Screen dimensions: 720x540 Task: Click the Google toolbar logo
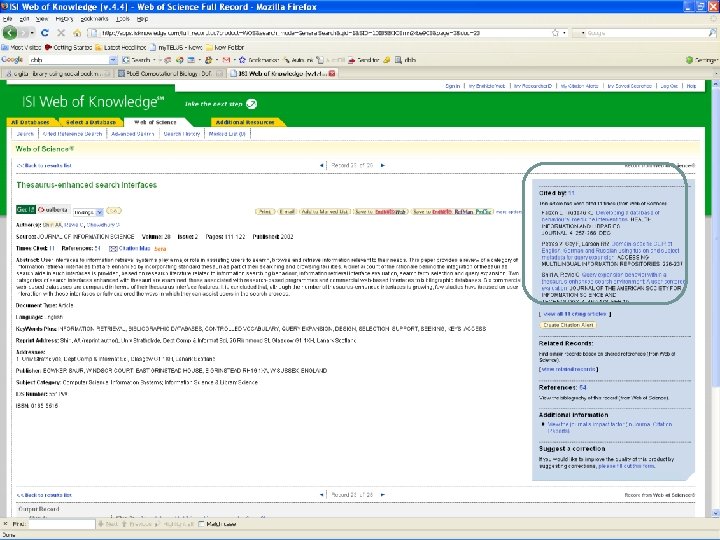12,60
